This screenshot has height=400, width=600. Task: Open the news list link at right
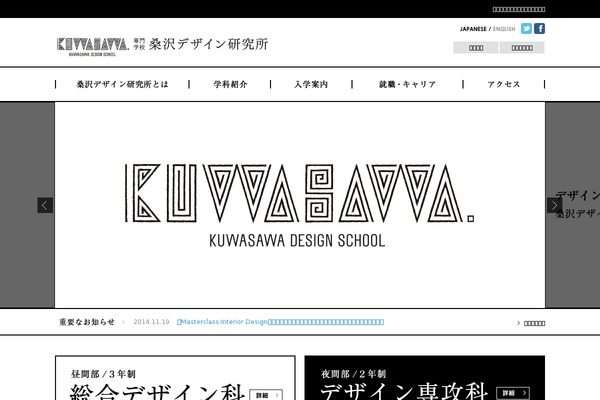click(x=531, y=323)
